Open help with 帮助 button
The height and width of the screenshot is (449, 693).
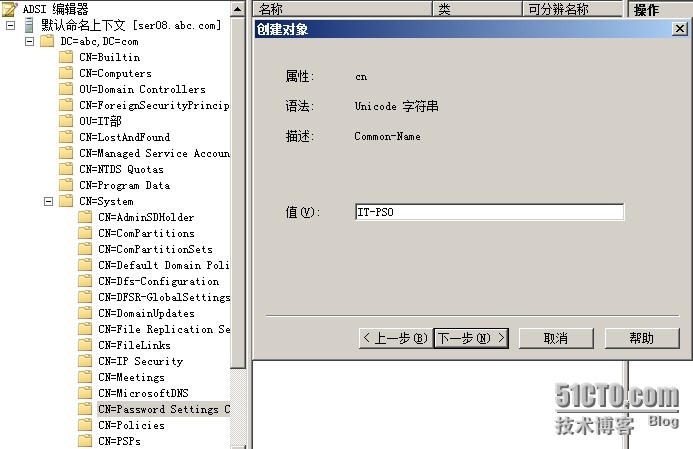pos(642,339)
